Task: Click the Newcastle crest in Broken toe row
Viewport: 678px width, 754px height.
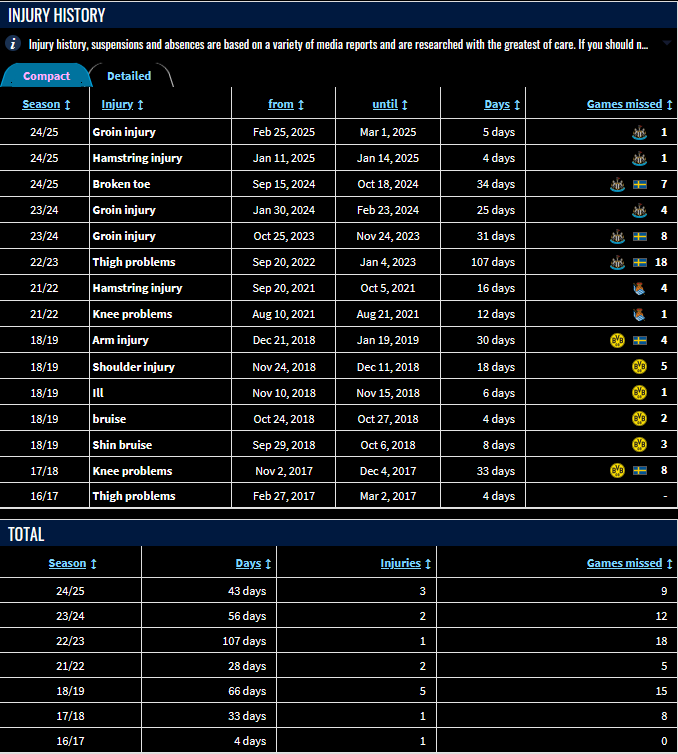Action: [617, 184]
